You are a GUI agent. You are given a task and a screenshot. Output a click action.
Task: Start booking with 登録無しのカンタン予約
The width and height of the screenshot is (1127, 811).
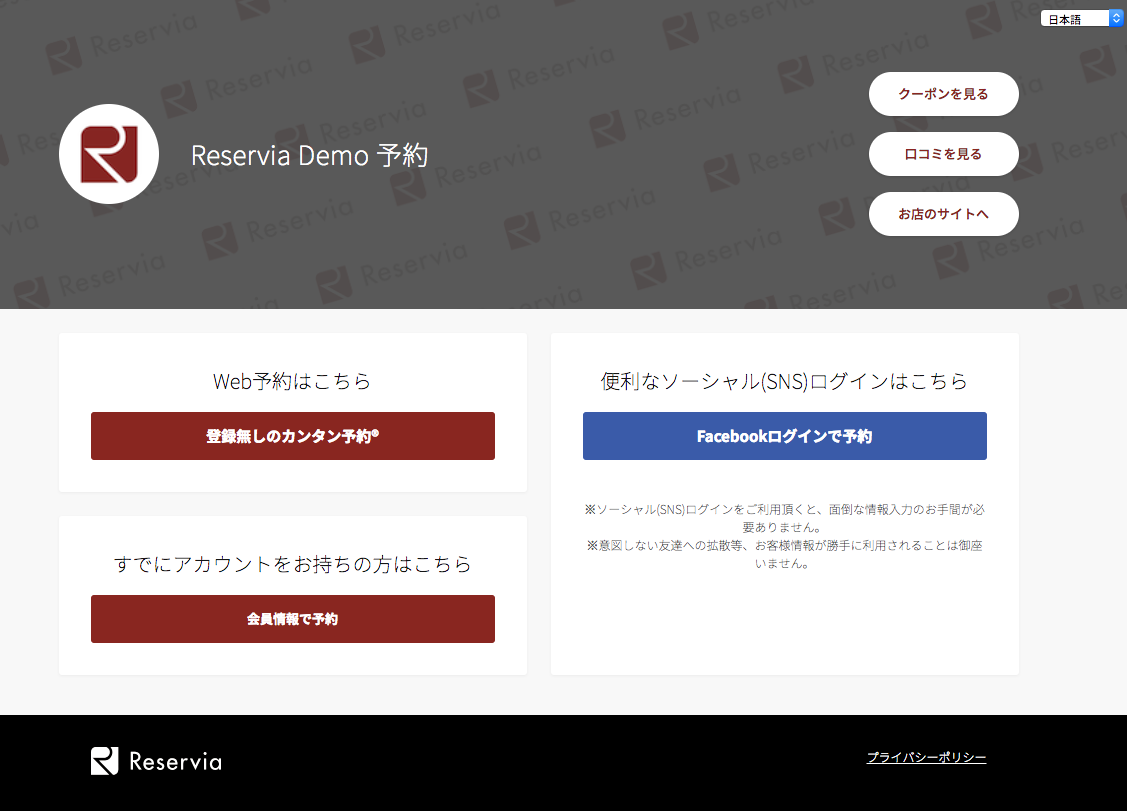(292, 436)
